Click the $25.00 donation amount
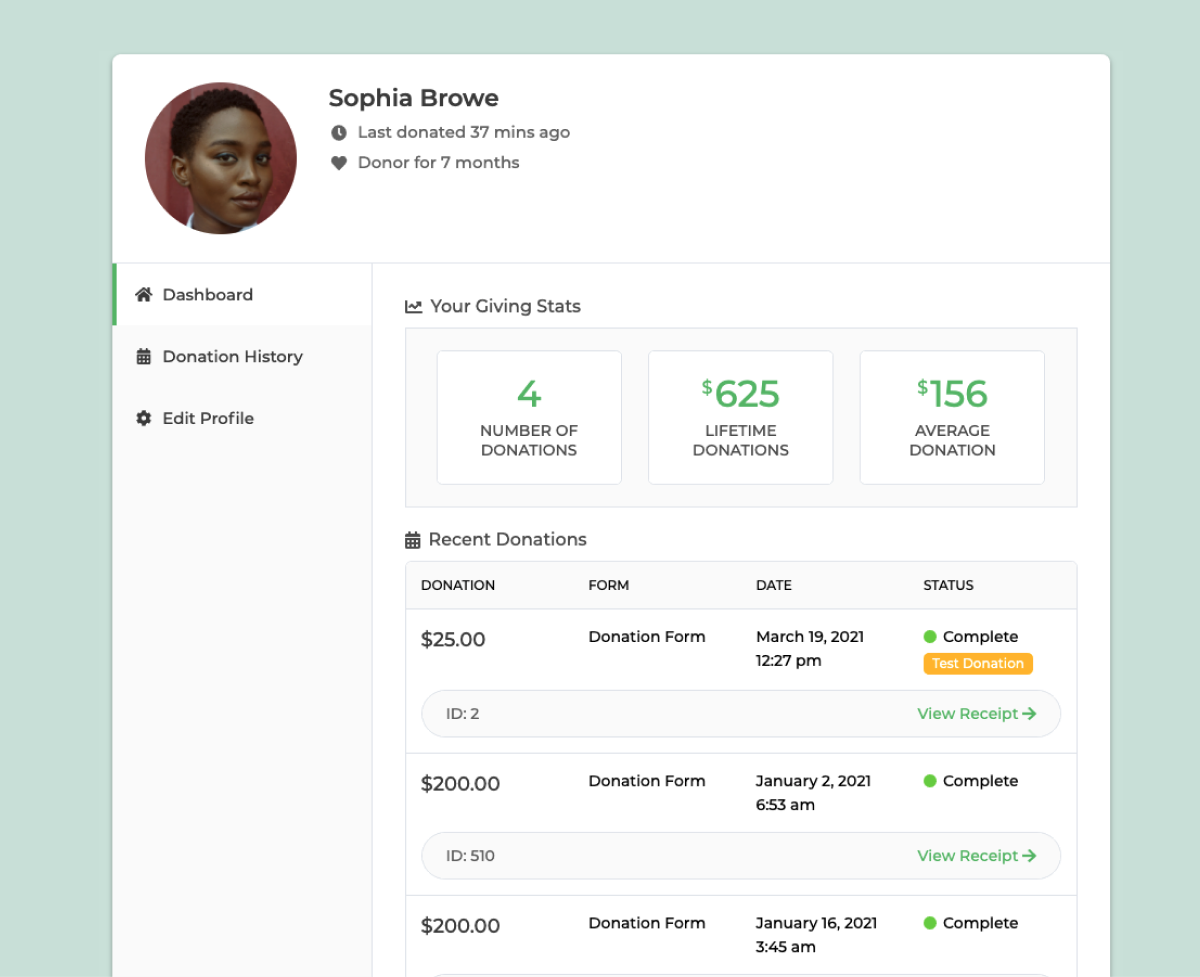Image resolution: width=1200 pixels, height=977 pixels. point(453,640)
